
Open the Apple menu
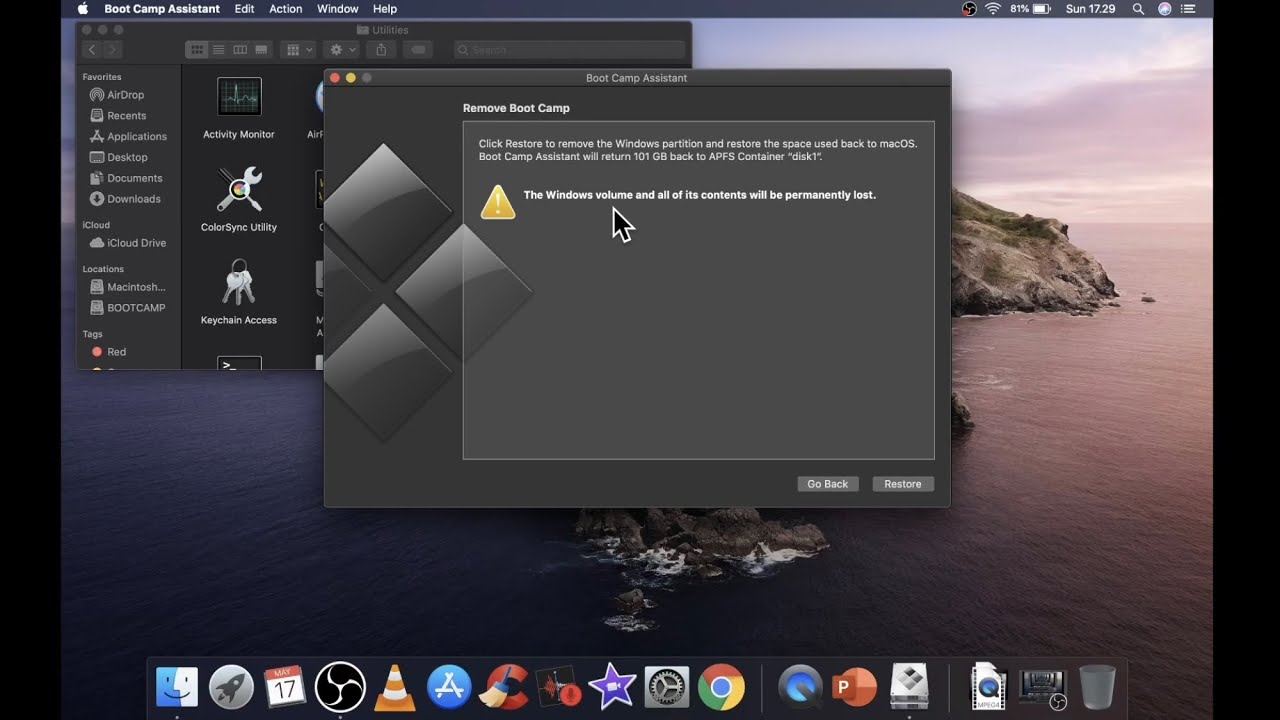(83, 9)
